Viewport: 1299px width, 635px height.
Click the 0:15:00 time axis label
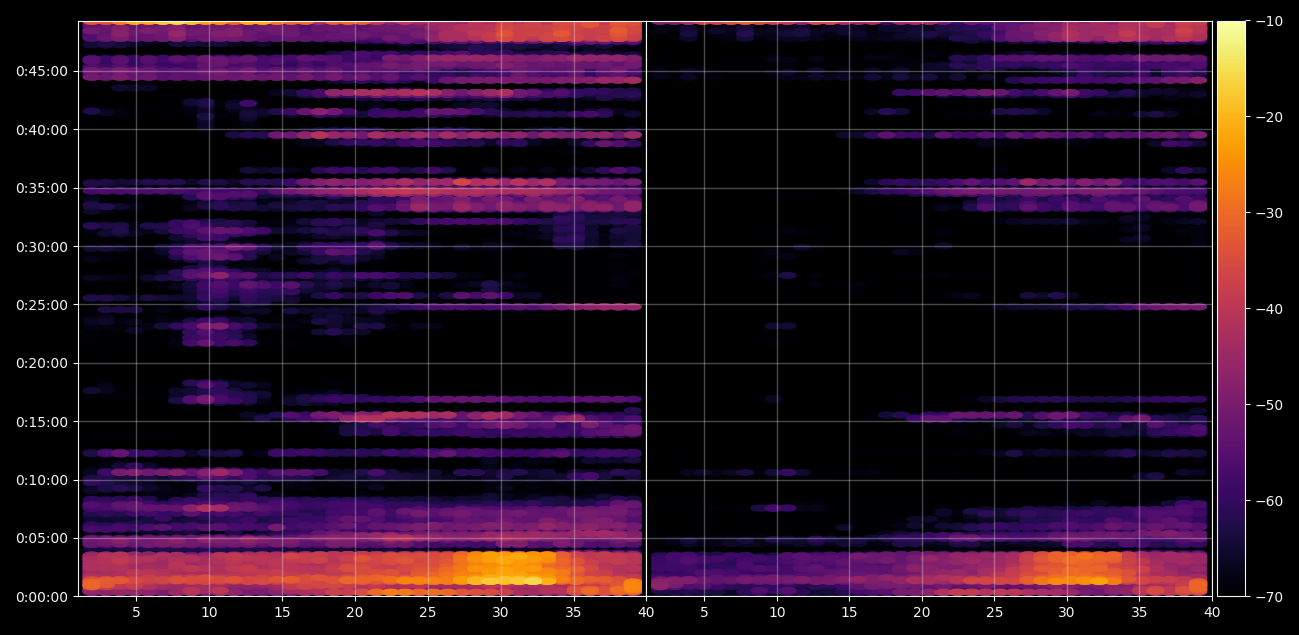42,421
